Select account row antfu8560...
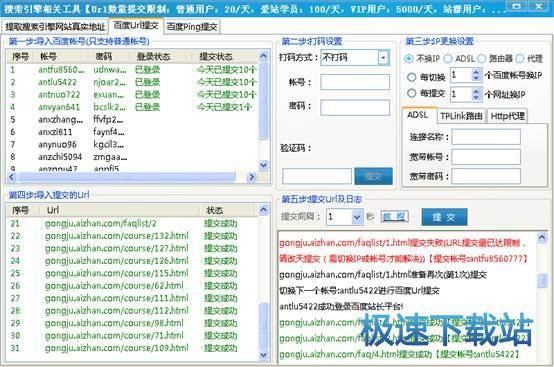Screen dimensions: 554x367 click(132, 70)
